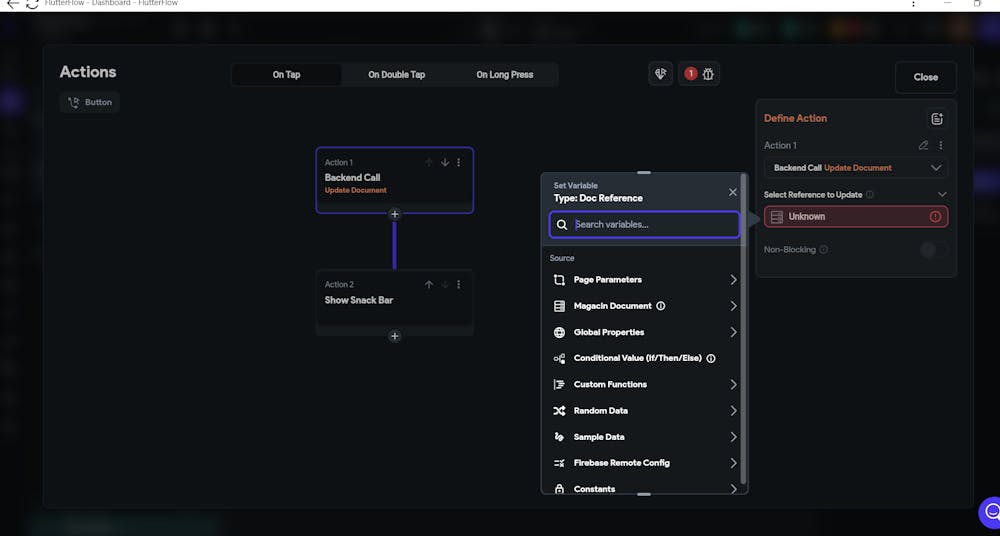Add an action below Show Snack Bar
1000x536 pixels.
(x=395, y=336)
